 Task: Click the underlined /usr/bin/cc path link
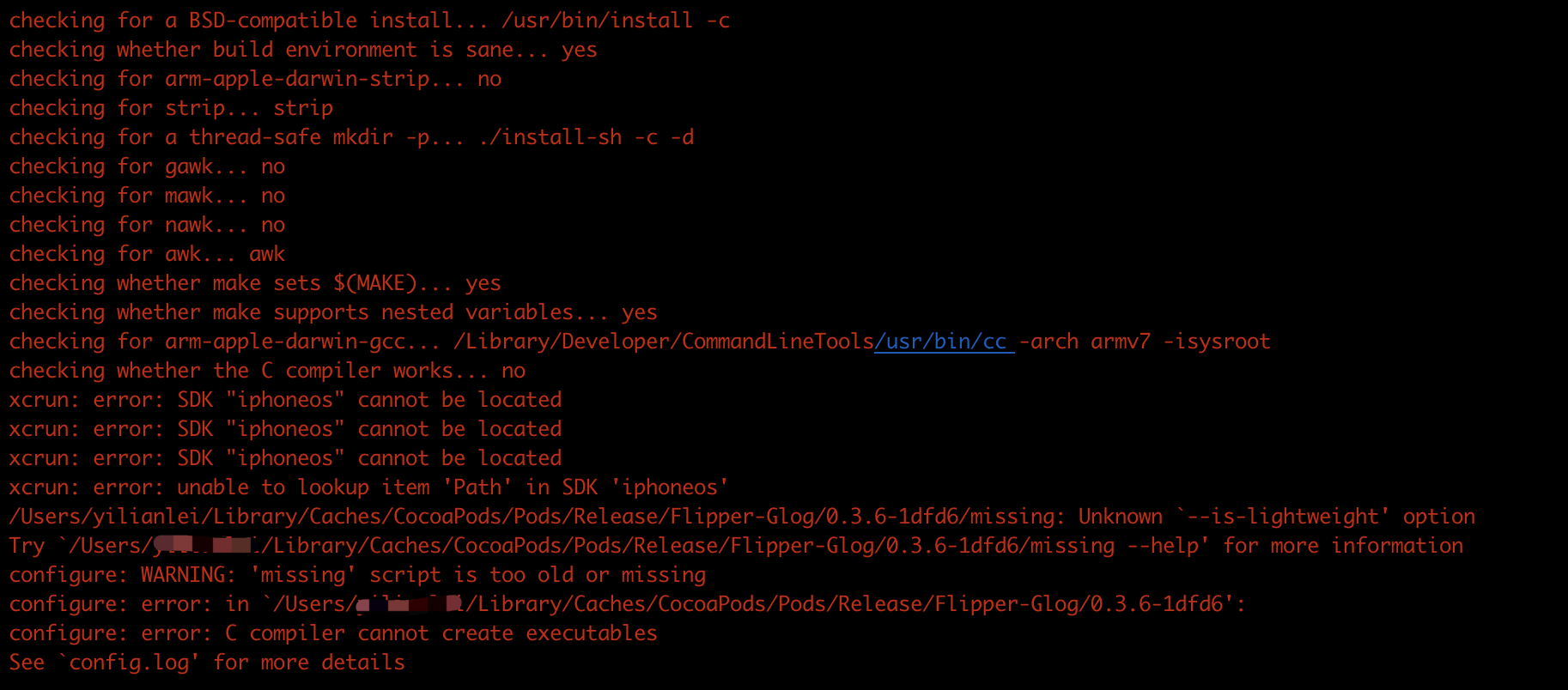pos(944,342)
